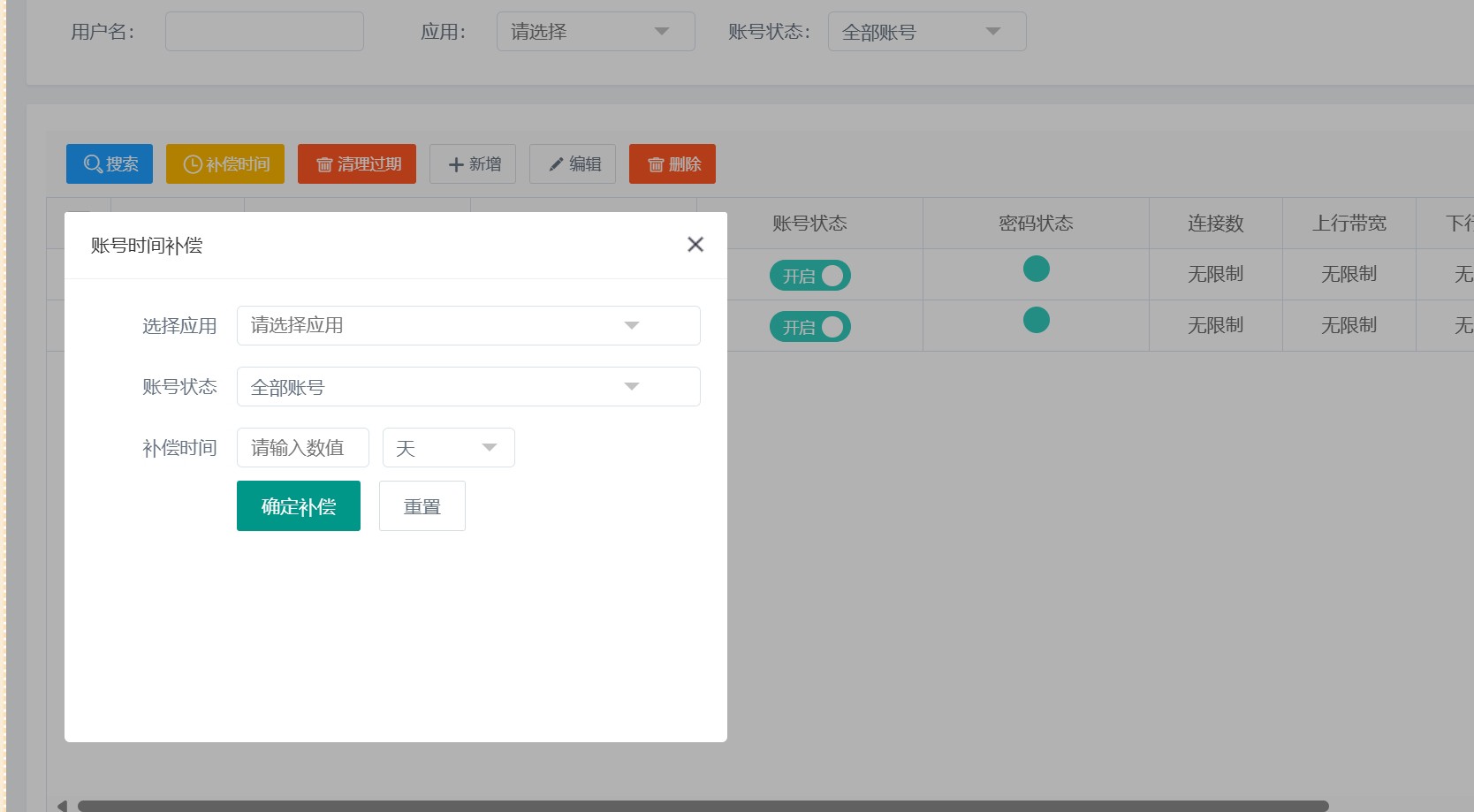
Task: Expand 账号状态 dropdown in the dialog
Action: click(x=468, y=387)
